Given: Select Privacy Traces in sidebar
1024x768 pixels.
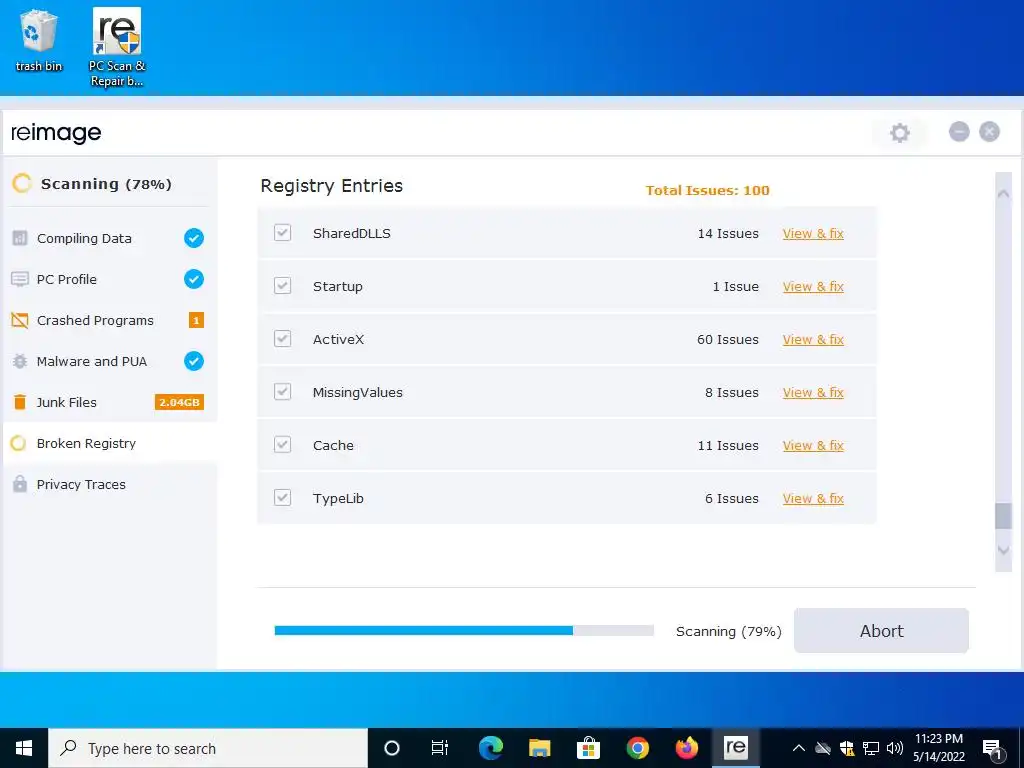Looking at the screenshot, I should click(x=108, y=484).
